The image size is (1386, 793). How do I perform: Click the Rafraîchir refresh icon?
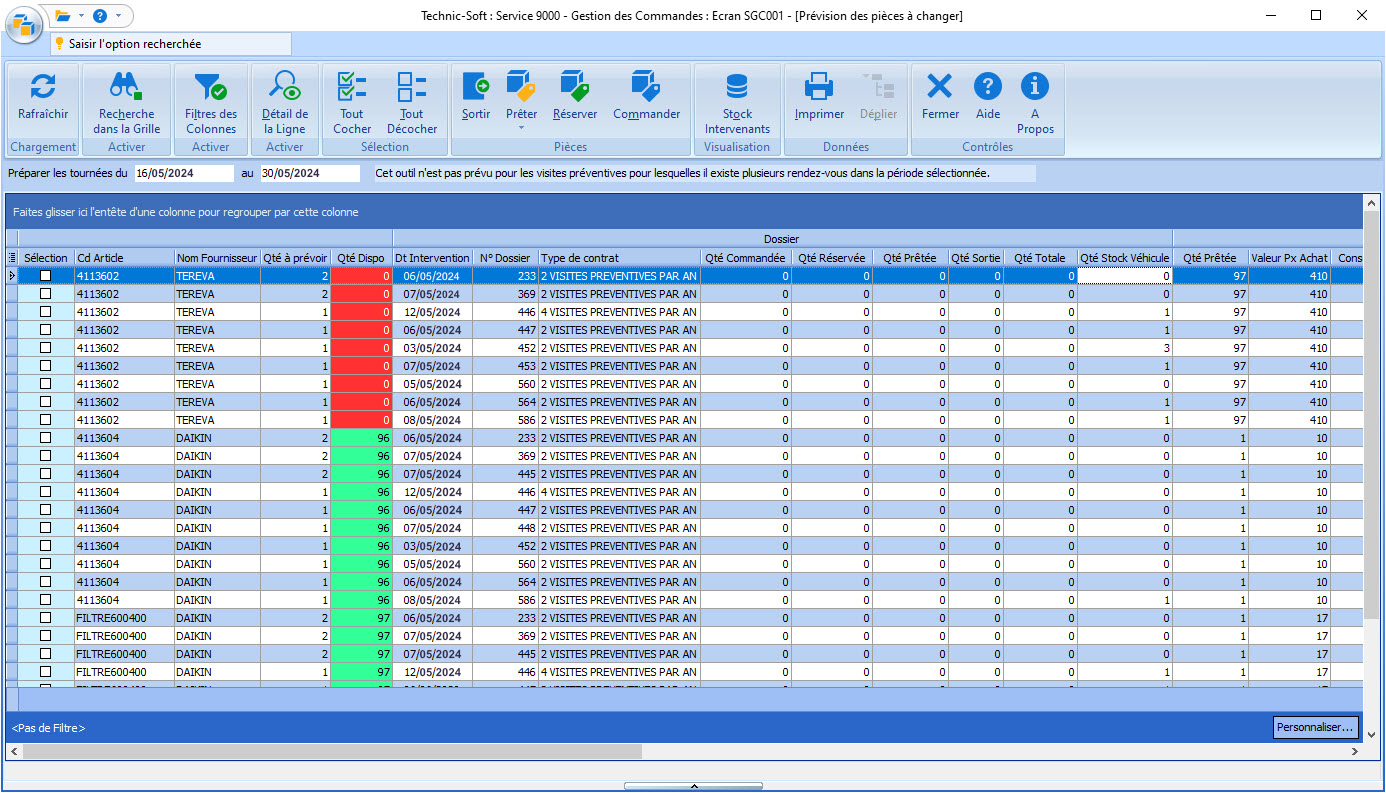pos(43,88)
